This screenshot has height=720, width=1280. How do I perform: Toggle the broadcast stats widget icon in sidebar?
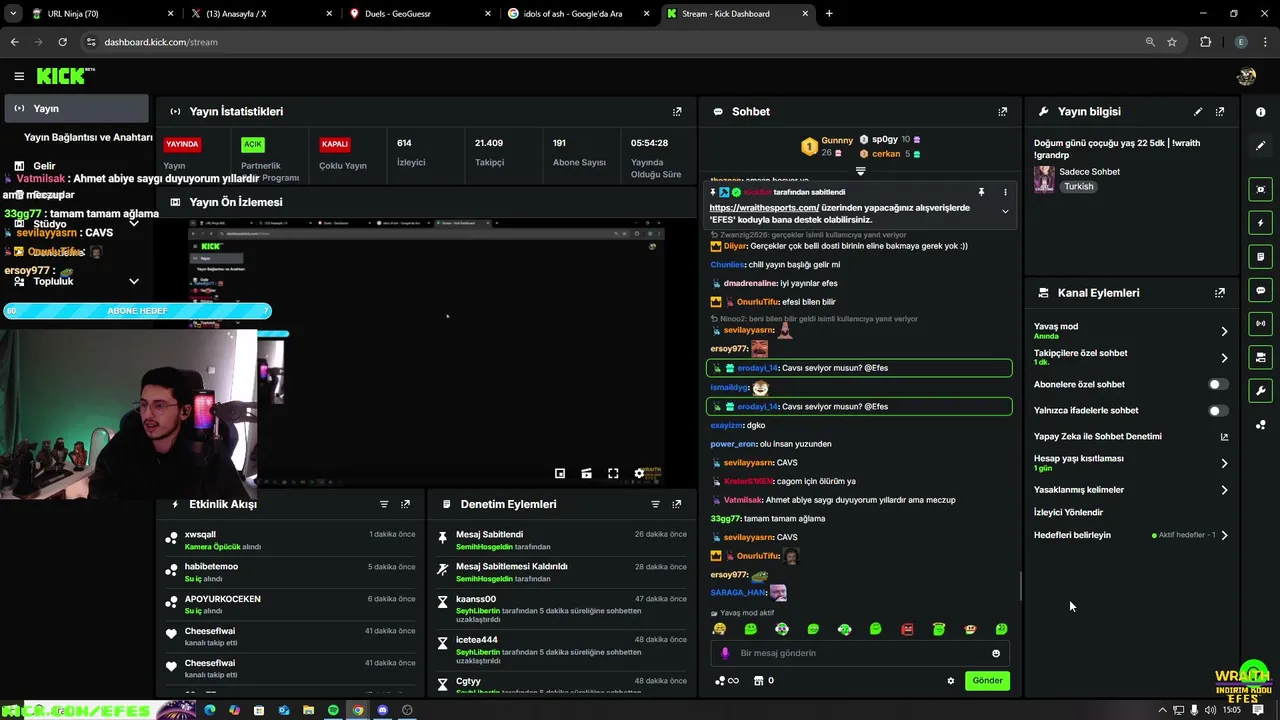[x=1261, y=323]
